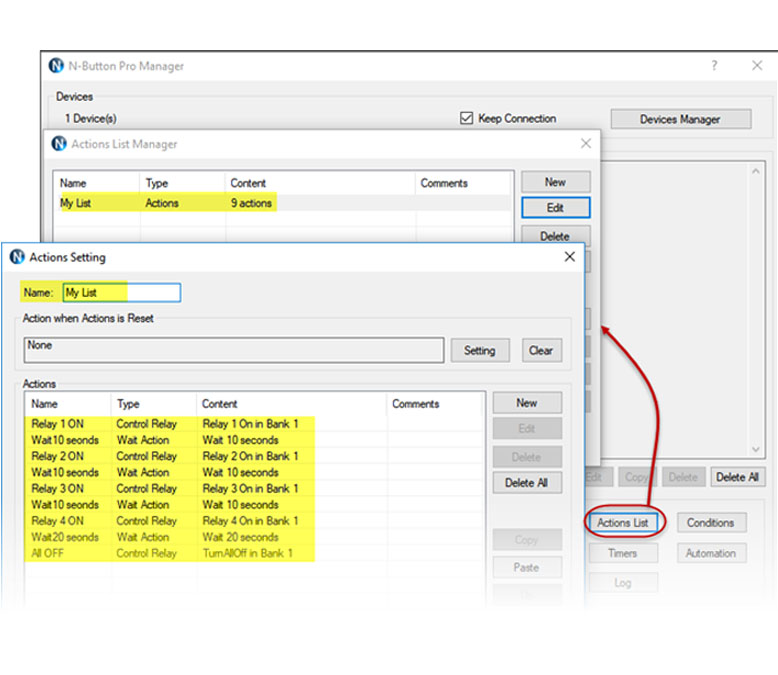The height and width of the screenshot is (675, 778).
Task: Click the Content column header in Actions table
Action: tap(292, 404)
